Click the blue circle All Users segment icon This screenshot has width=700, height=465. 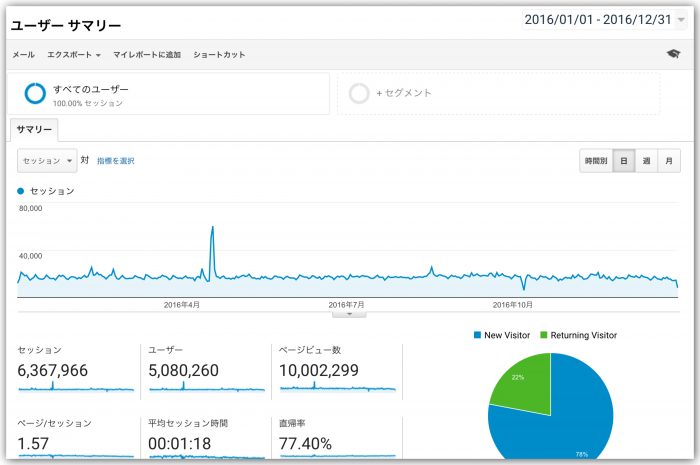[x=35, y=93]
